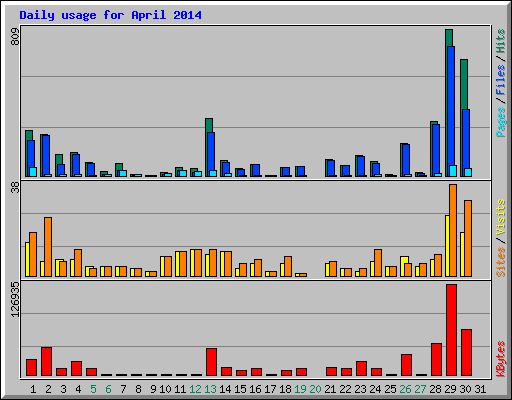Image resolution: width=512 pixels, height=400 pixels.
Task: Click the yellow Visits bar for day 30
Action: coord(462,254)
